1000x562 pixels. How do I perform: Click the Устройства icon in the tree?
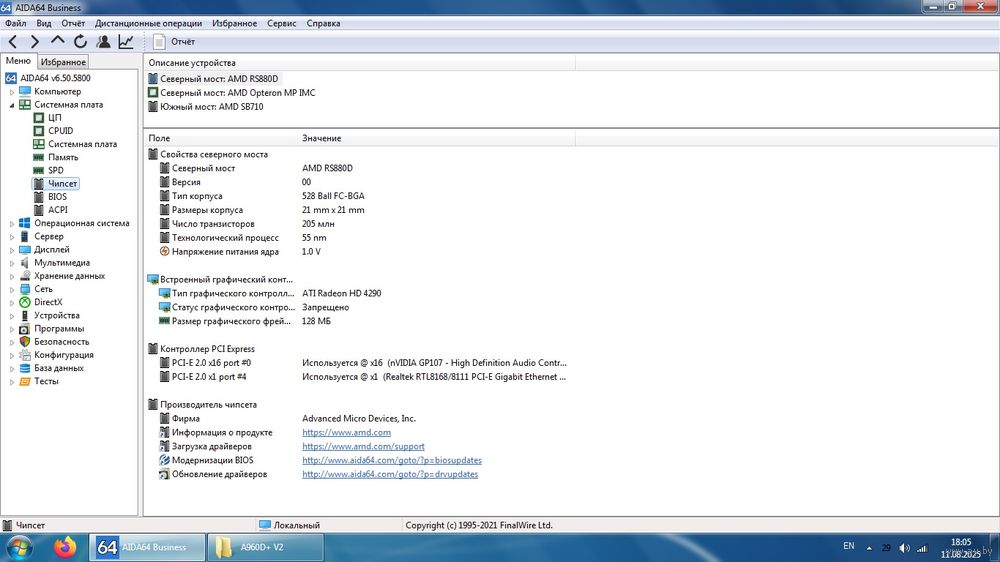click(x=25, y=316)
